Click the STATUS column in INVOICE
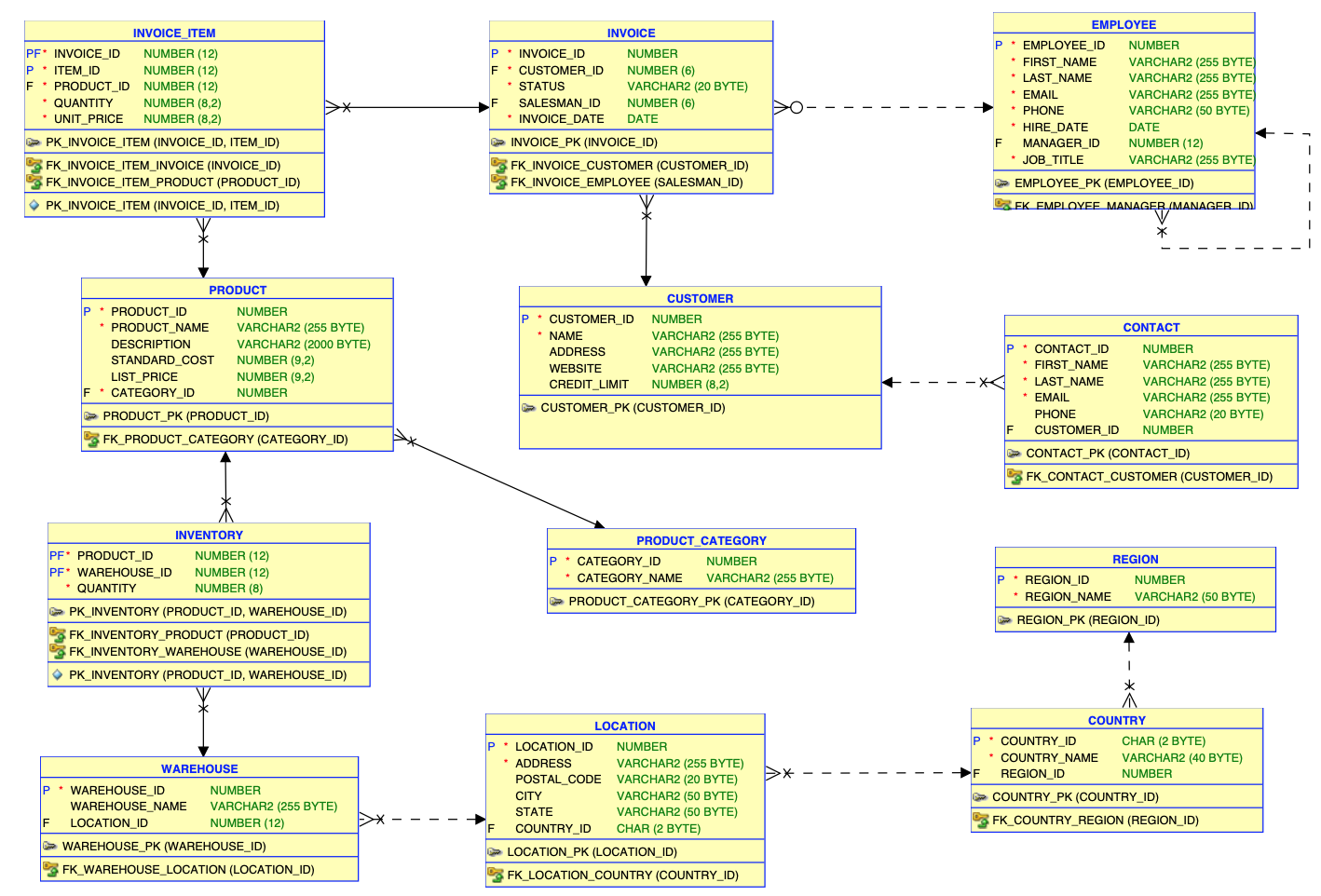1321x896 pixels. 541,87
